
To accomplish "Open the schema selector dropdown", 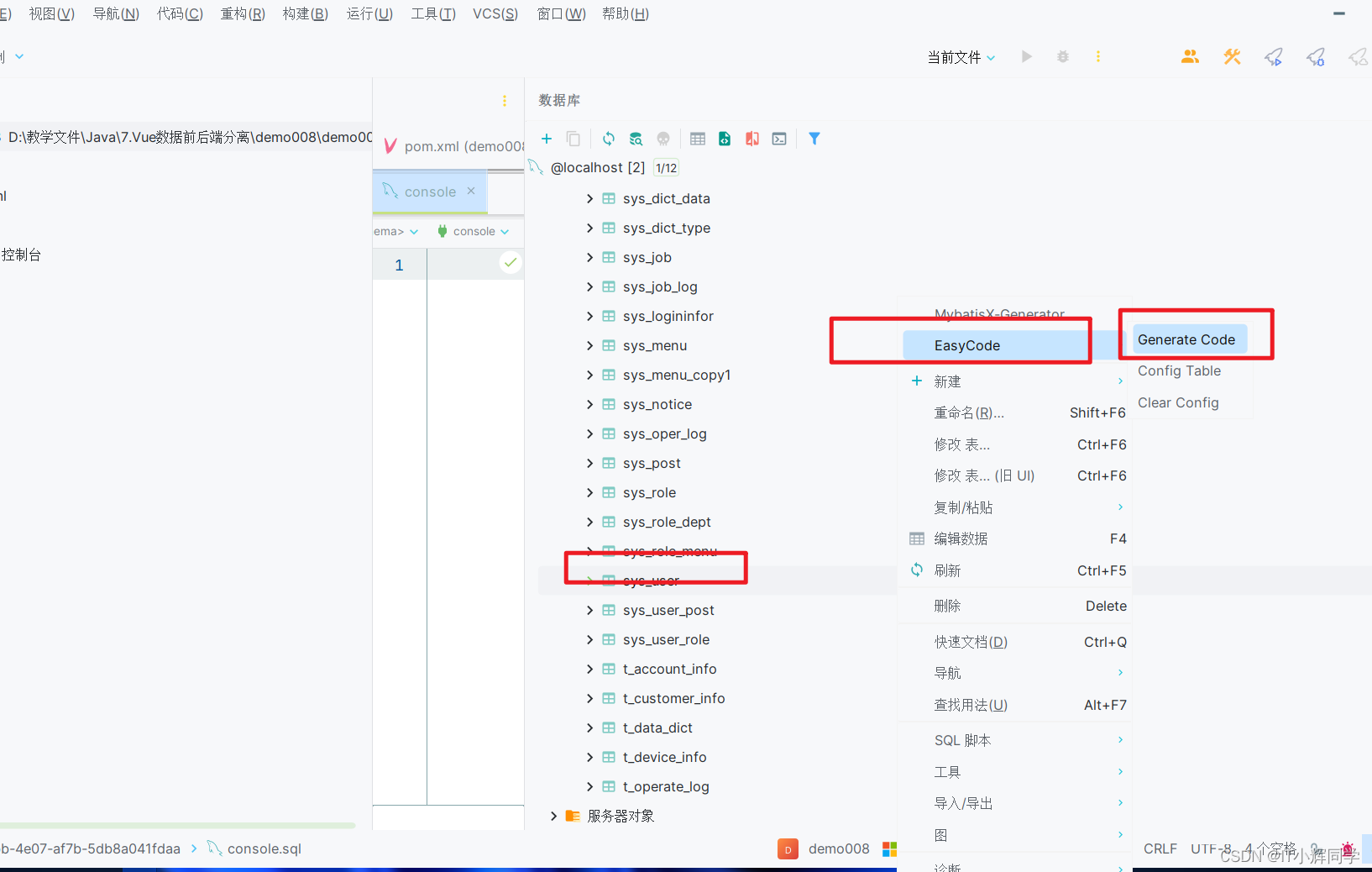I will pos(396,231).
